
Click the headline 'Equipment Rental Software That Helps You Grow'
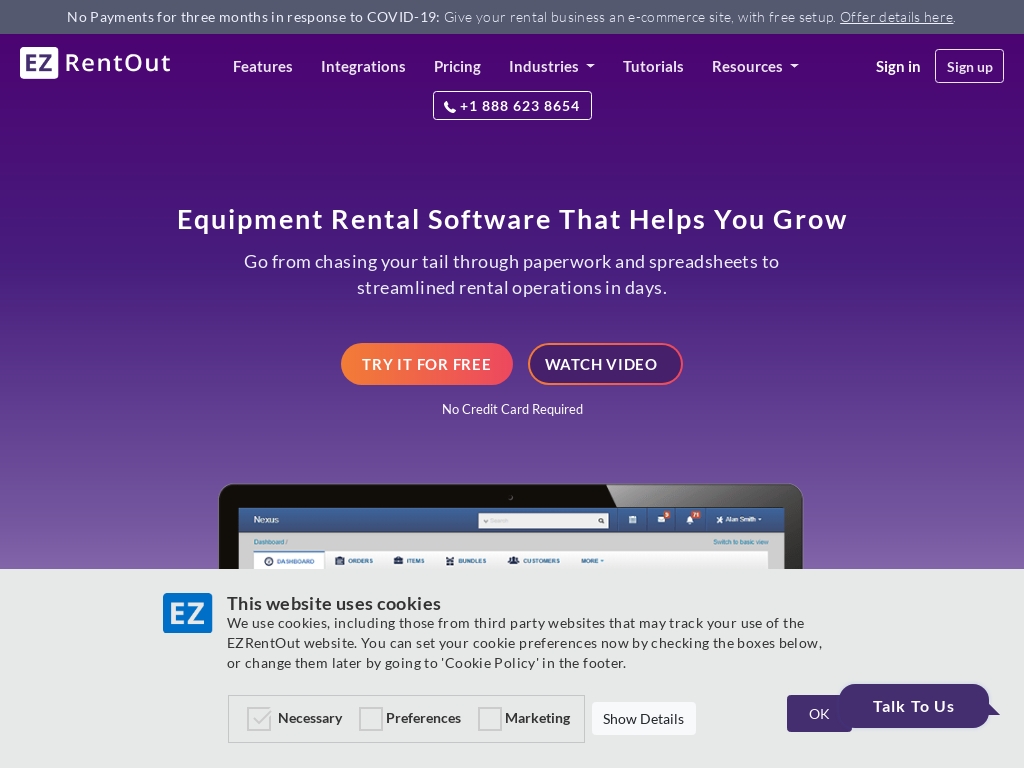pyautogui.click(x=512, y=219)
